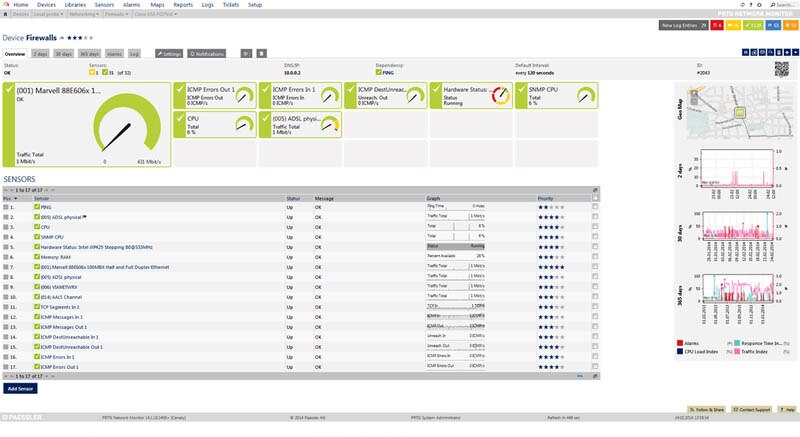Image resolution: width=800 pixels, height=437 pixels.
Task: Open the Sensors main menu
Action: coord(104,5)
